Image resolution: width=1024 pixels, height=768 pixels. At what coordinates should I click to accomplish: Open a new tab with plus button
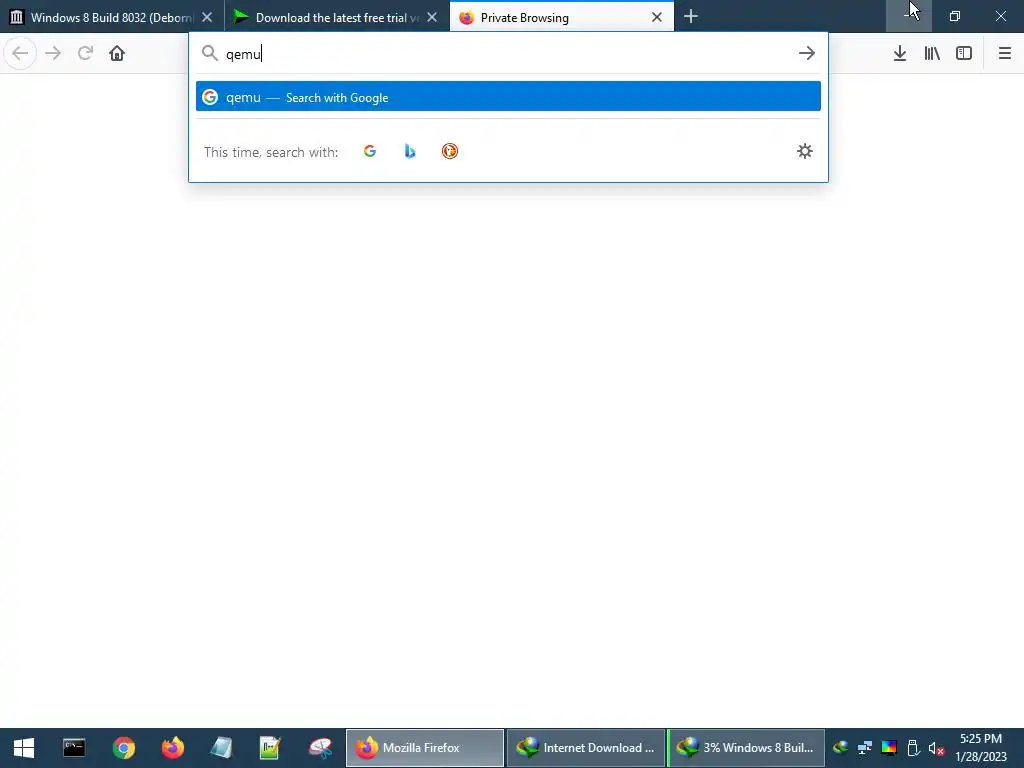pyautogui.click(x=691, y=16)
